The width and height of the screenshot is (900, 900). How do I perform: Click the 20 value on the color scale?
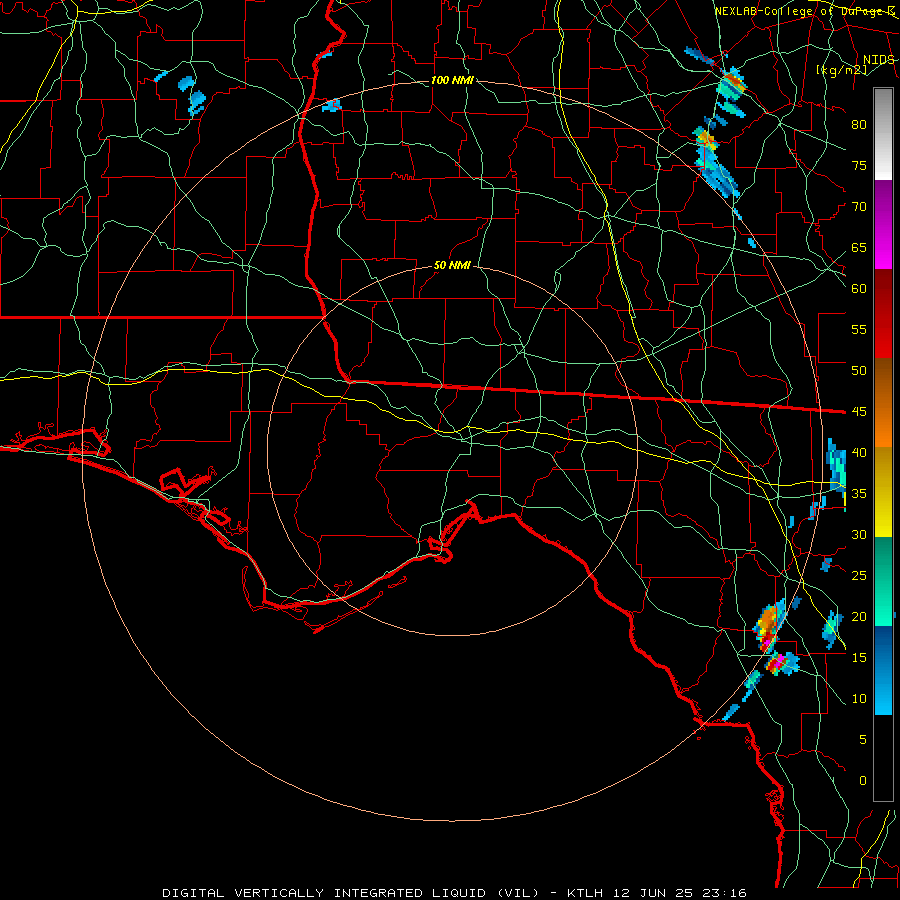tap(859, 616)
